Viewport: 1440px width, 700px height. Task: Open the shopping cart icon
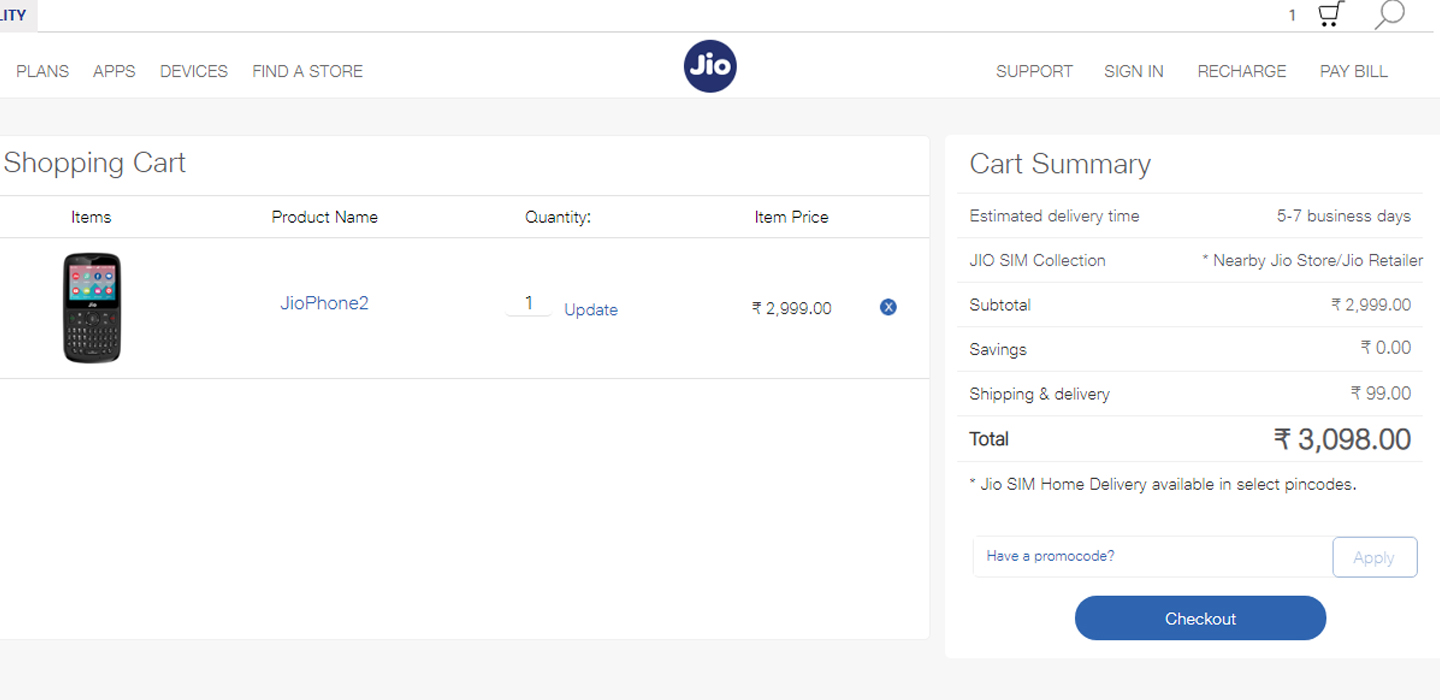[1330, 15]
